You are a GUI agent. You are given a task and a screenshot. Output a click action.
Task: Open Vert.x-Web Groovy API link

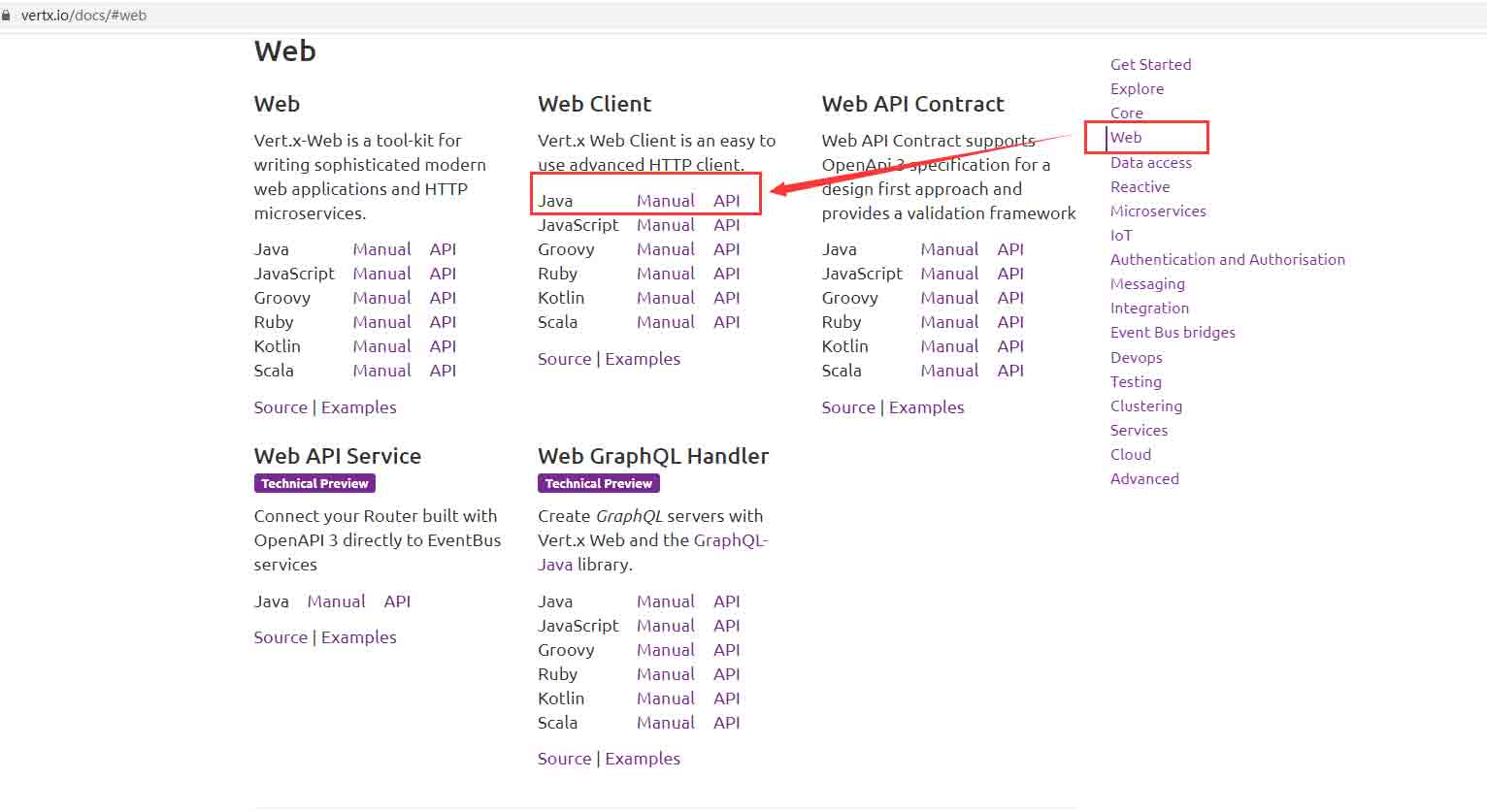pyautogui.click(x=443, y=298)
